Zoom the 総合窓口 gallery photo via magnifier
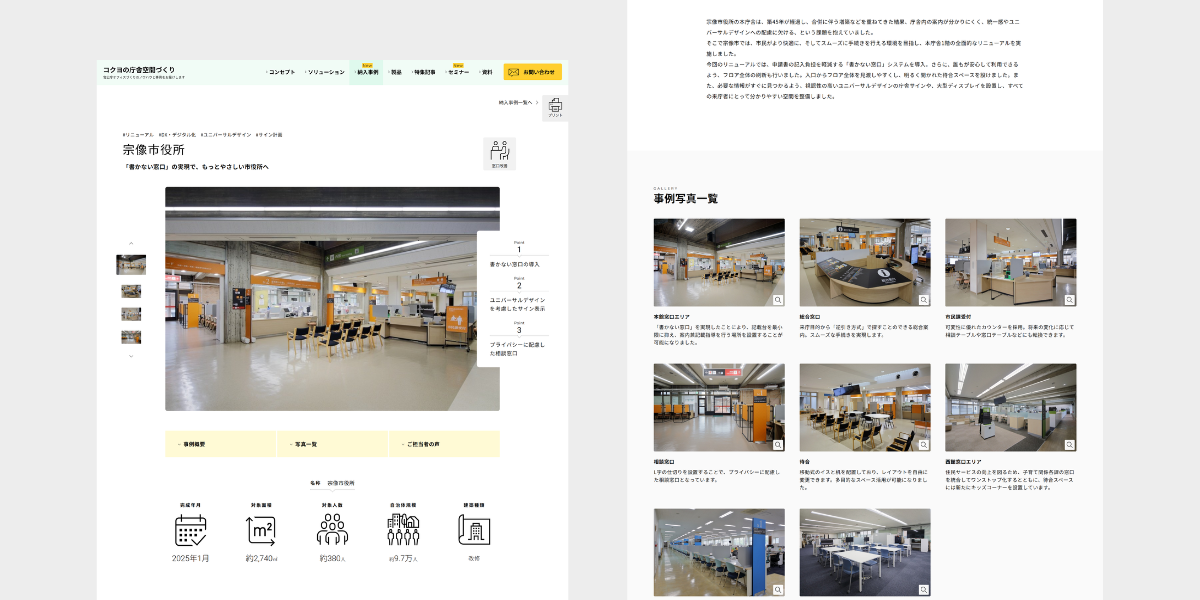The image size is (1200, 600). click(x=923, y=299)
